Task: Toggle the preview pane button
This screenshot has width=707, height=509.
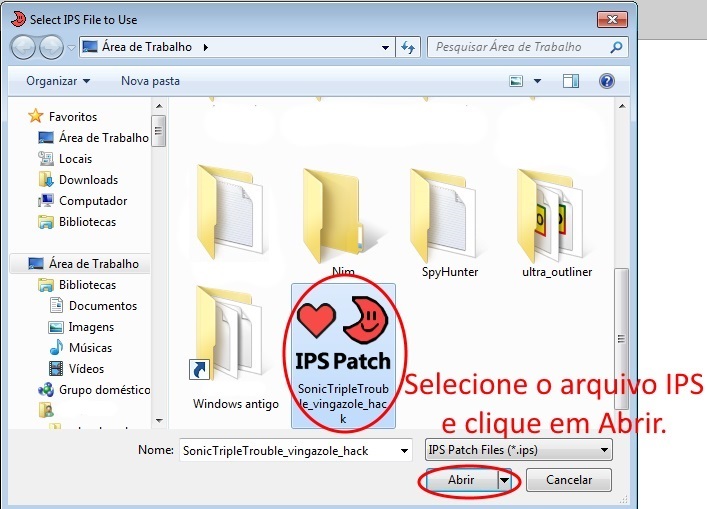Action: point(571,81)
